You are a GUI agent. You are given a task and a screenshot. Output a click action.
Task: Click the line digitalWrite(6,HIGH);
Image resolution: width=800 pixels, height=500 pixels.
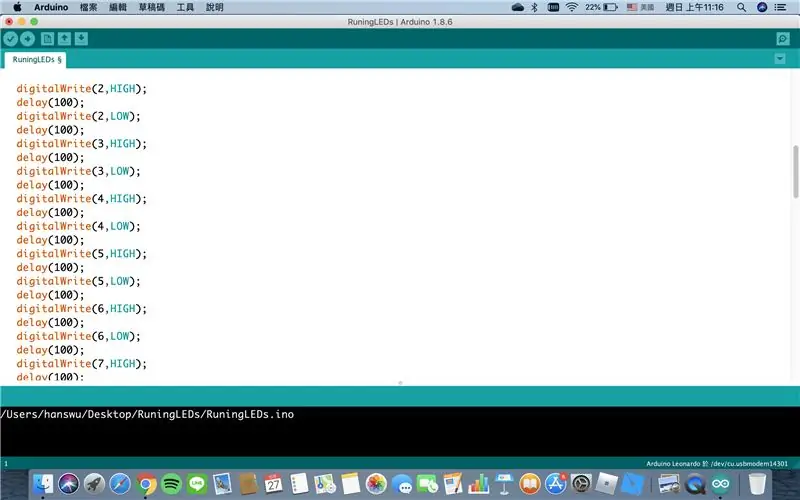click(x=82, y=309)
